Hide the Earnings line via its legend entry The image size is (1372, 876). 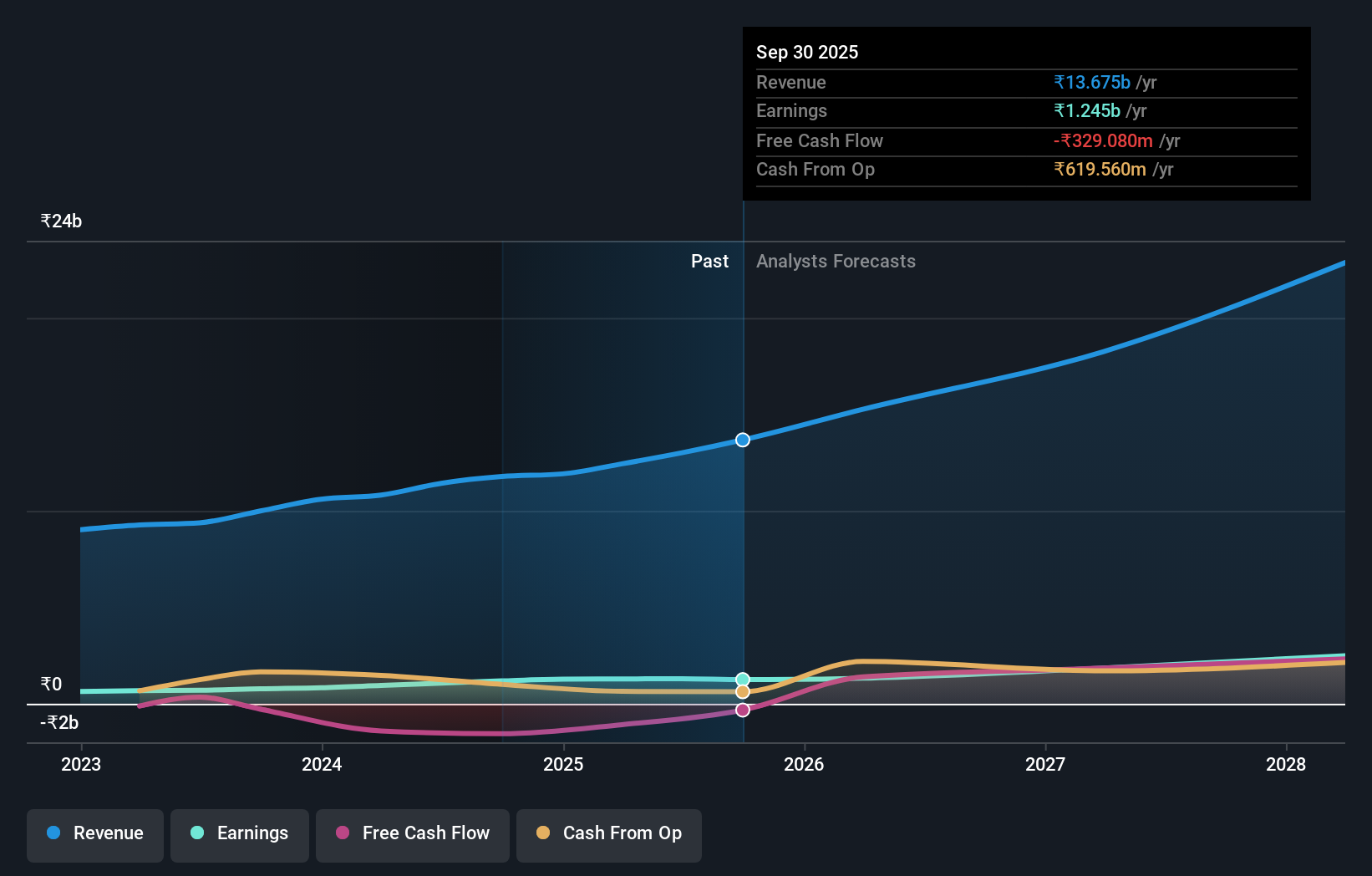(x=240, y=833)
